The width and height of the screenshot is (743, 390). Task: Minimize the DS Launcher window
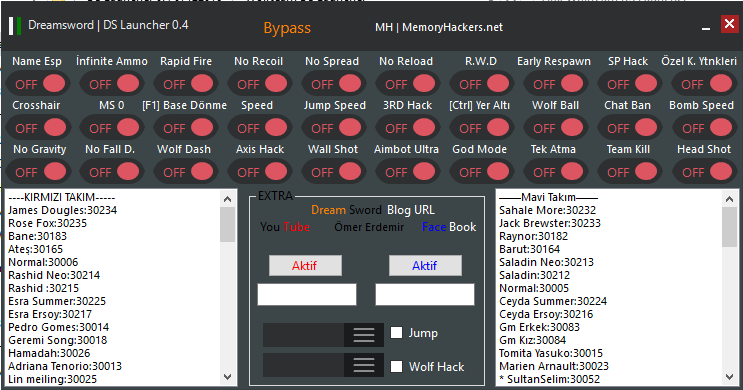706,28
